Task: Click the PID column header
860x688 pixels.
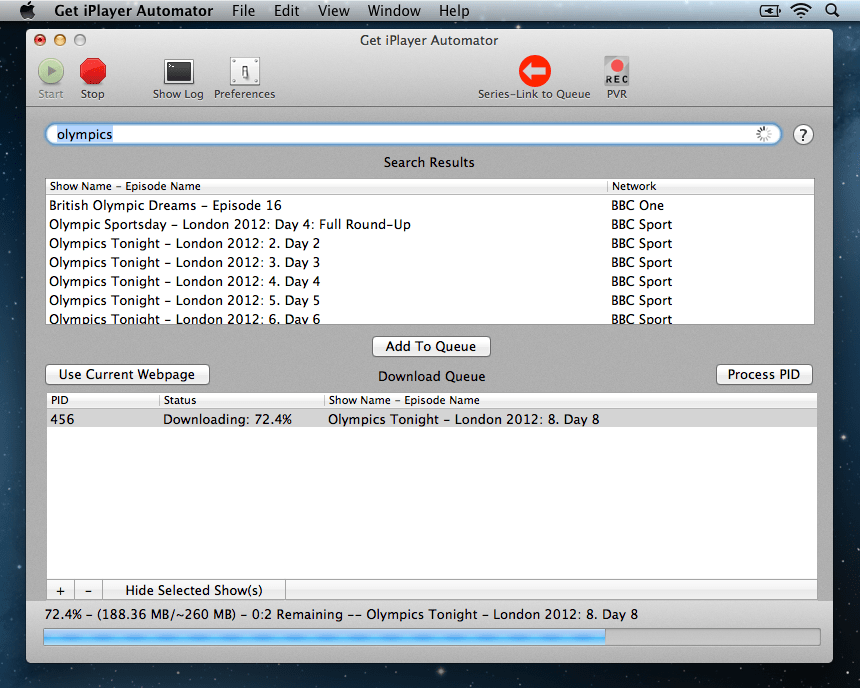Action: coord(103,400)
